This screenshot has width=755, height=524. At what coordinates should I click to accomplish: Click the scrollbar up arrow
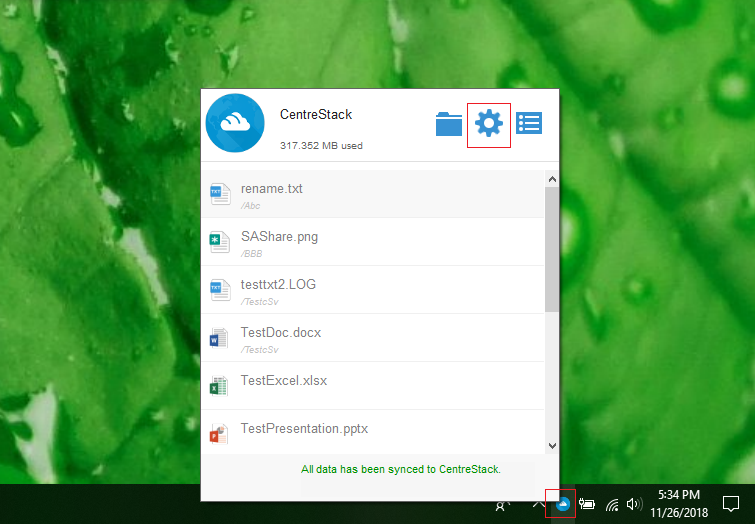(x=552, y=179)
